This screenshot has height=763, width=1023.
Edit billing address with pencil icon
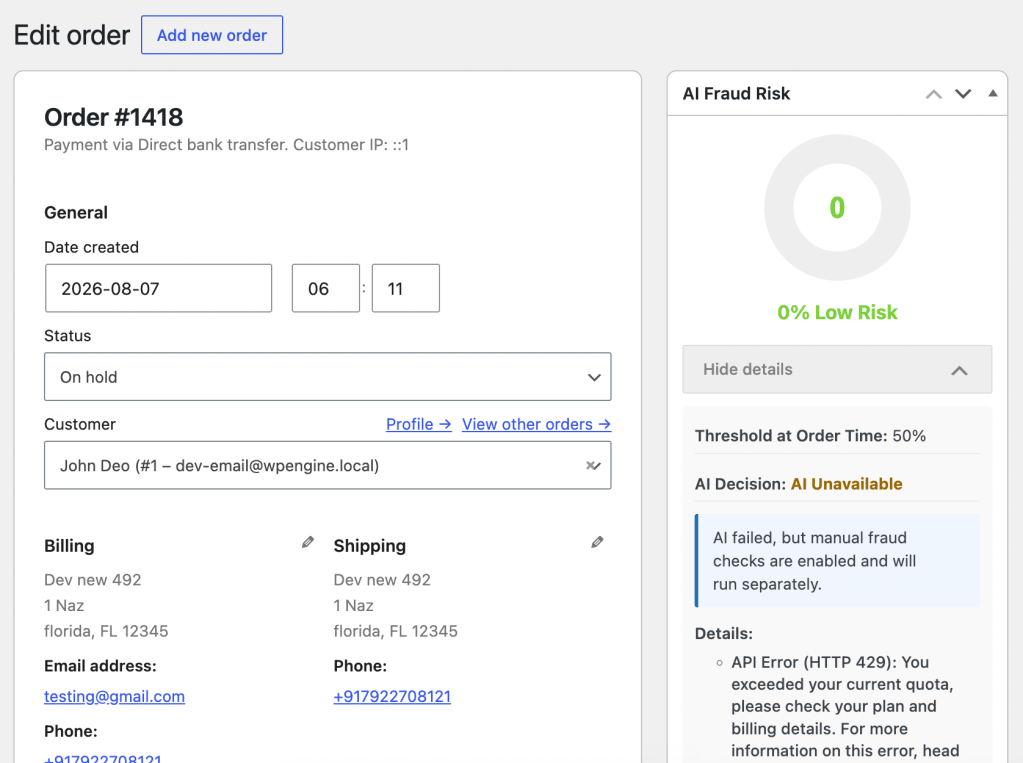pyautogui.click(x=307, y=542)
